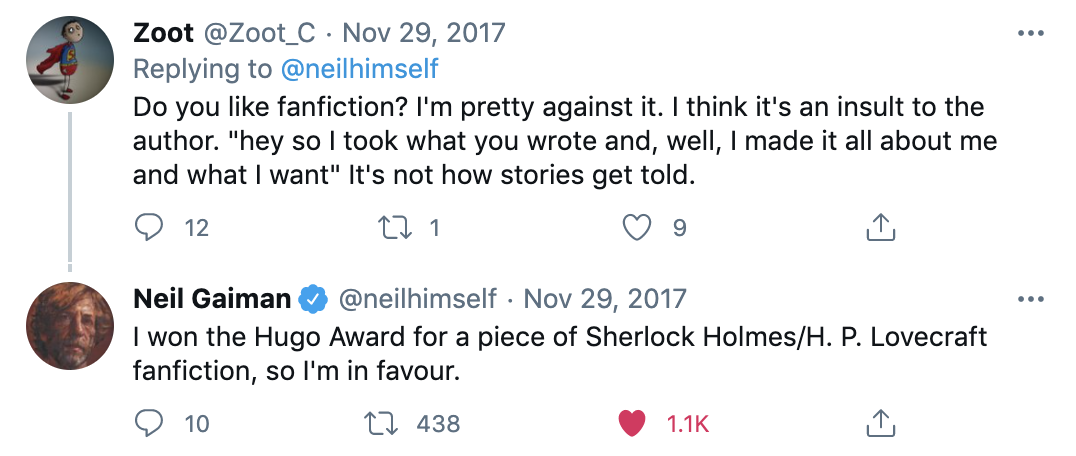1076x456 pixels.
Task: Open Zoot's display name profile link
Action: pyautogui.click(x=163, y=33)
